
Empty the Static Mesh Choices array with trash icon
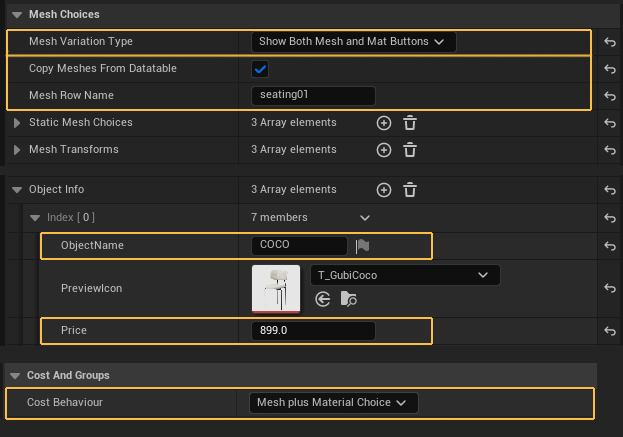(409, 123)
